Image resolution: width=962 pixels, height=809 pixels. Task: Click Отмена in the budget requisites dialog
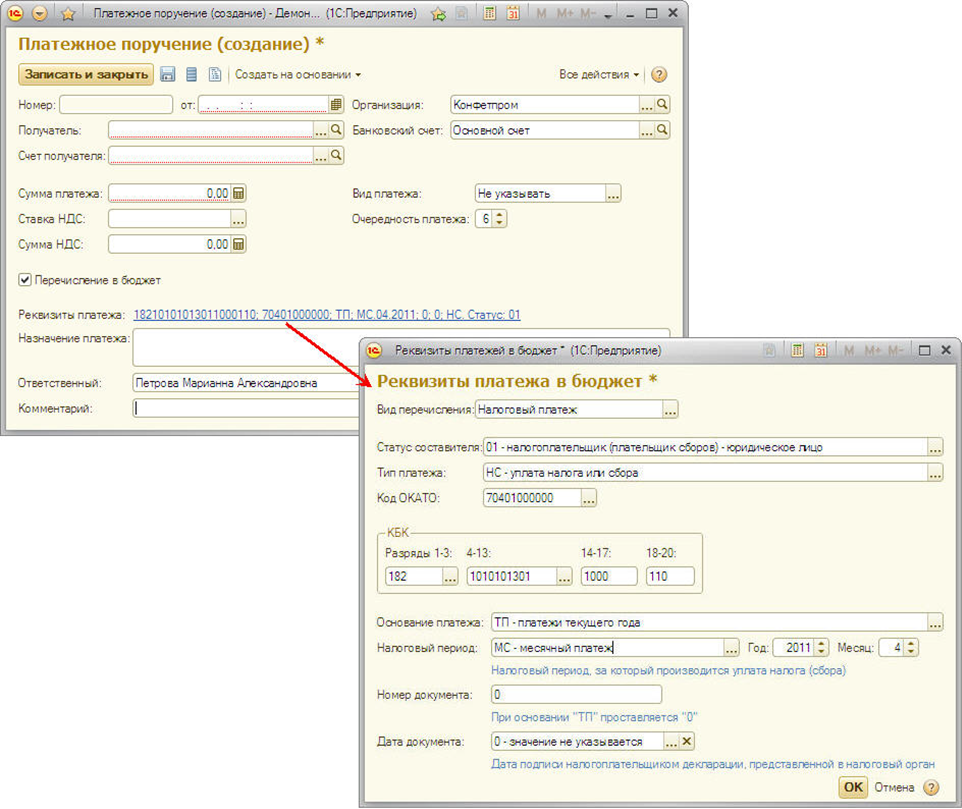point(894,787)
